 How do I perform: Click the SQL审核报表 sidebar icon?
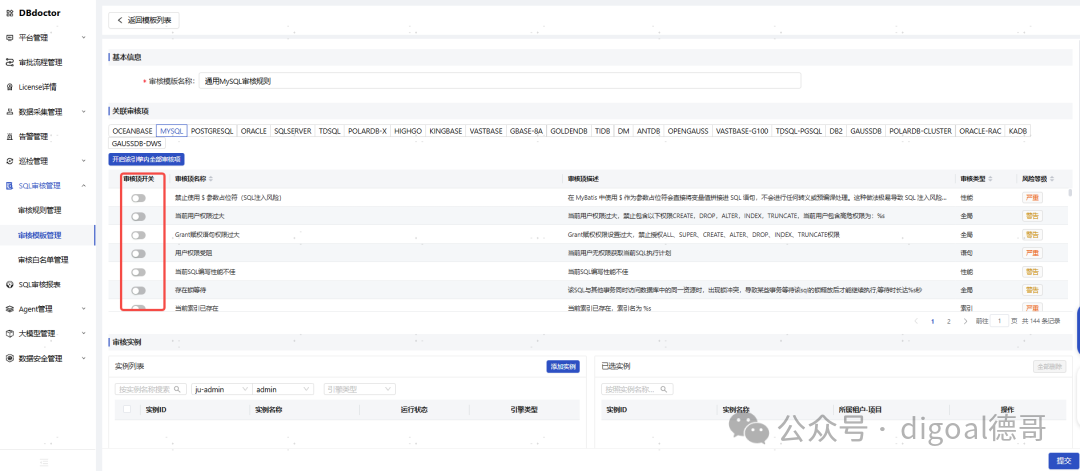click(x=10, y=284)
